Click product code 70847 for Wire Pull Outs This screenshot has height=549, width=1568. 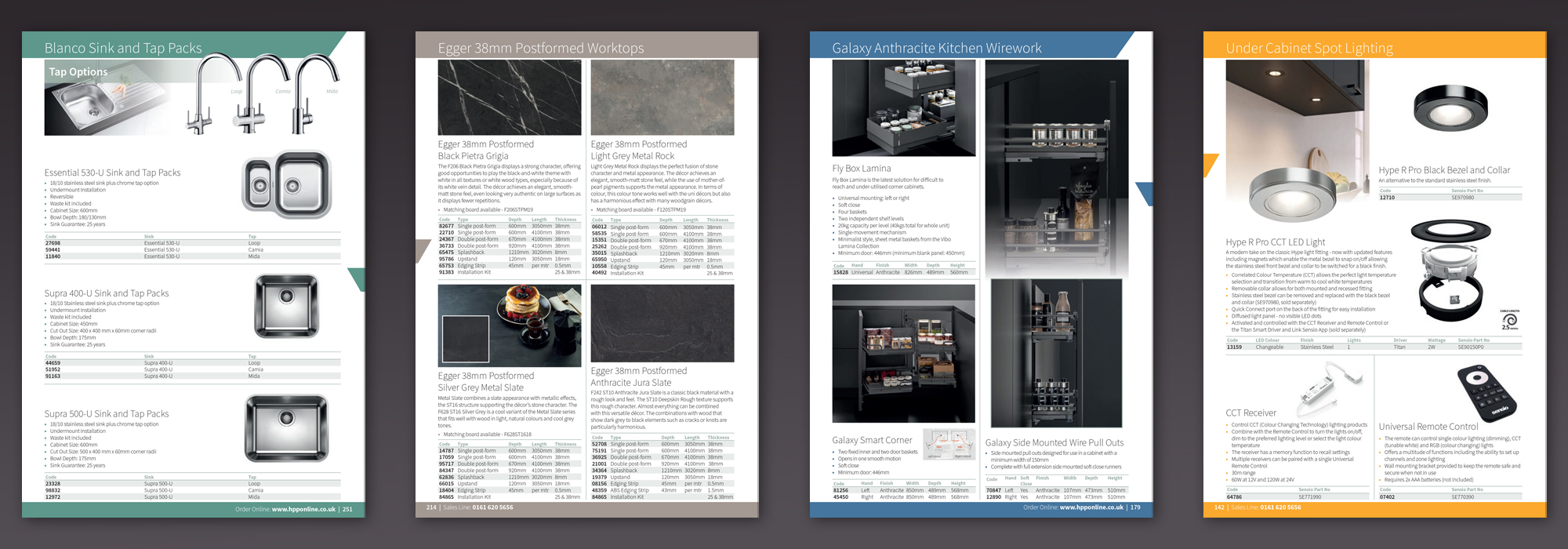(x=993, y=490)
